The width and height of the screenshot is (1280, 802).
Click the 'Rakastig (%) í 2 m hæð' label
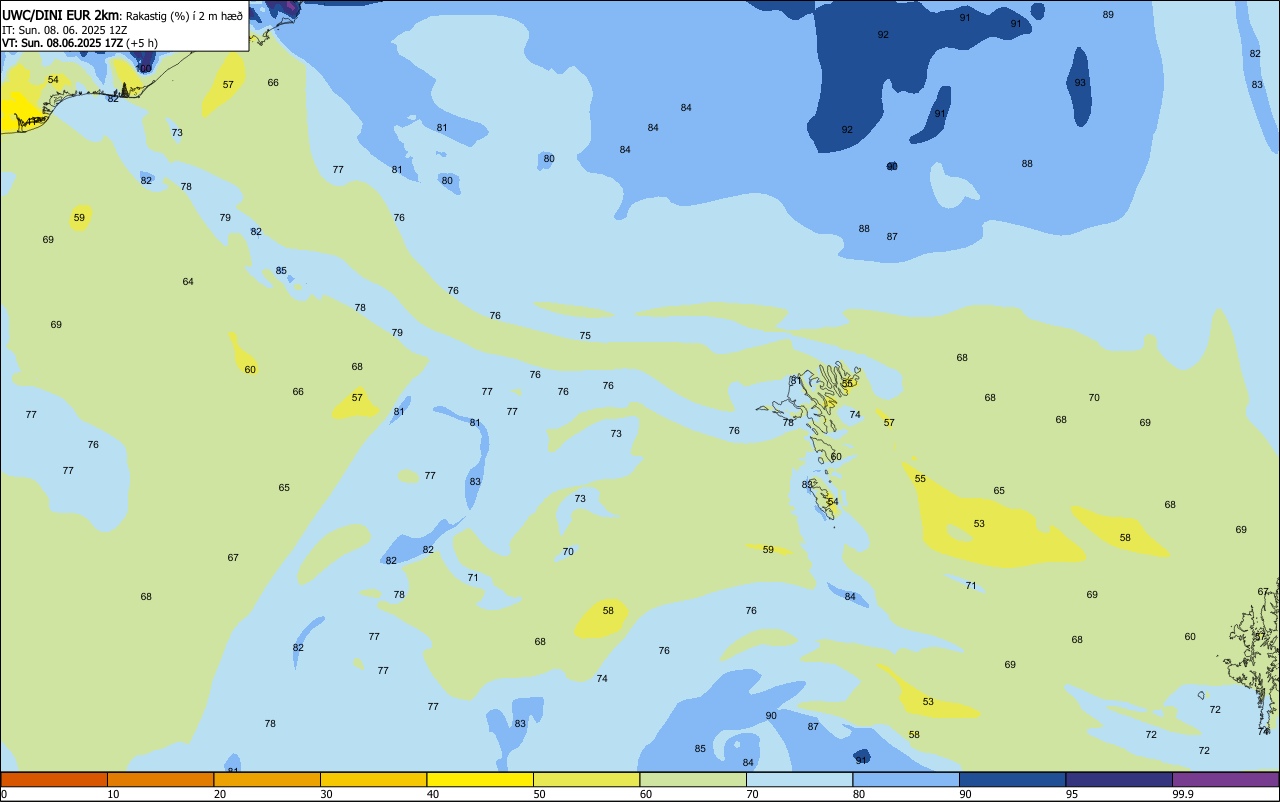coord(184,16)
